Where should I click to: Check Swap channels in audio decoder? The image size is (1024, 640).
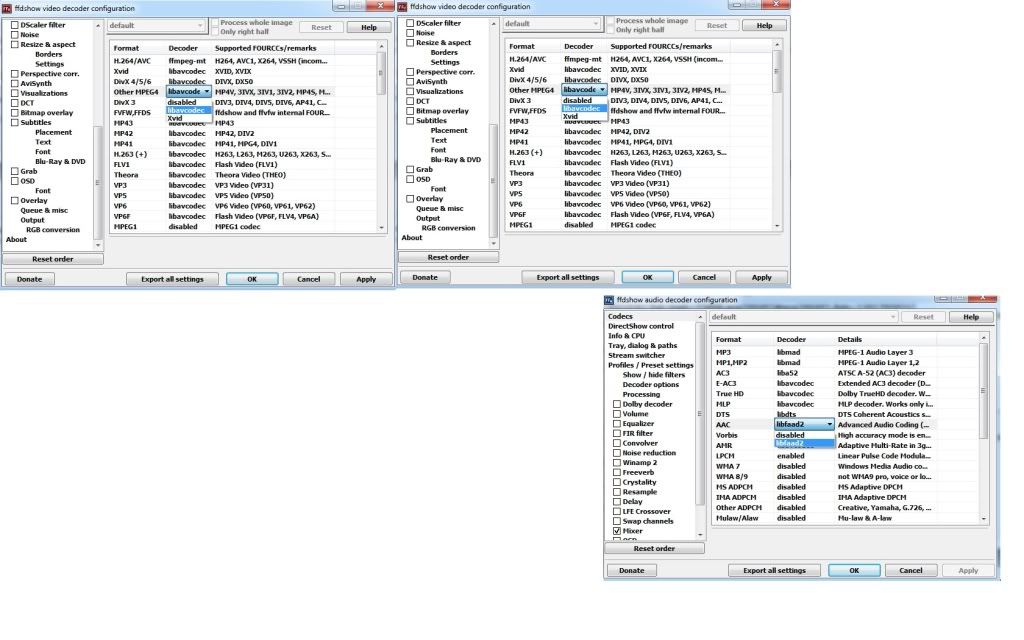616,521
